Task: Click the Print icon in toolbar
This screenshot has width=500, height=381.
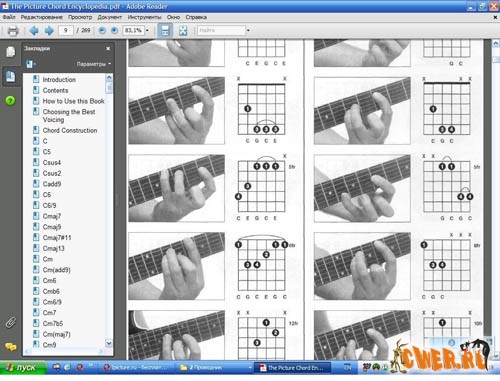Action: pos(13,31)
